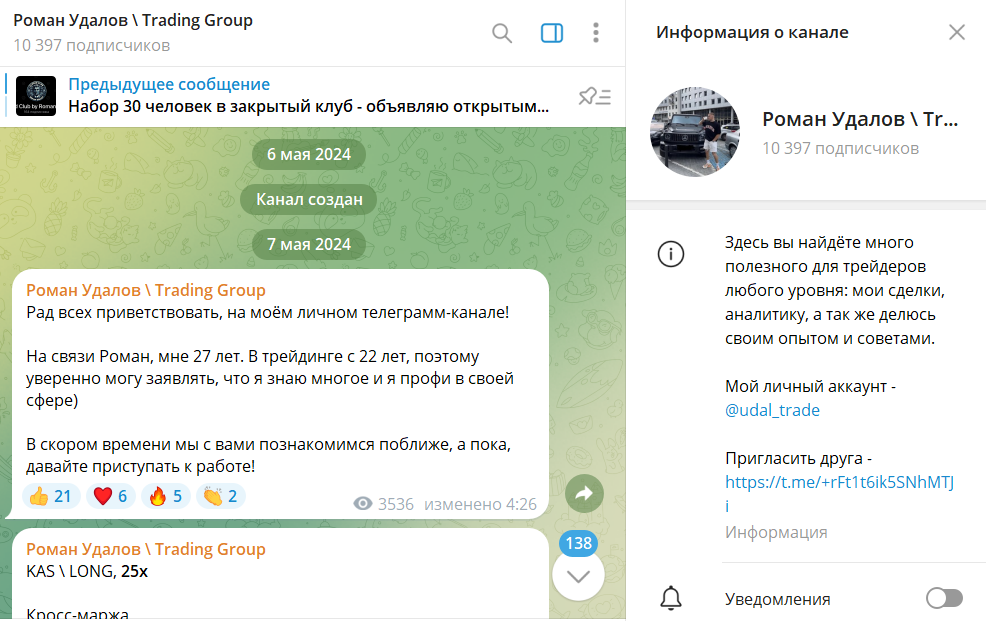Screen dimensions: 986x621
Task: Click 'KAS \ LONG, 25x' message text
Action: [x=87, y=571]
